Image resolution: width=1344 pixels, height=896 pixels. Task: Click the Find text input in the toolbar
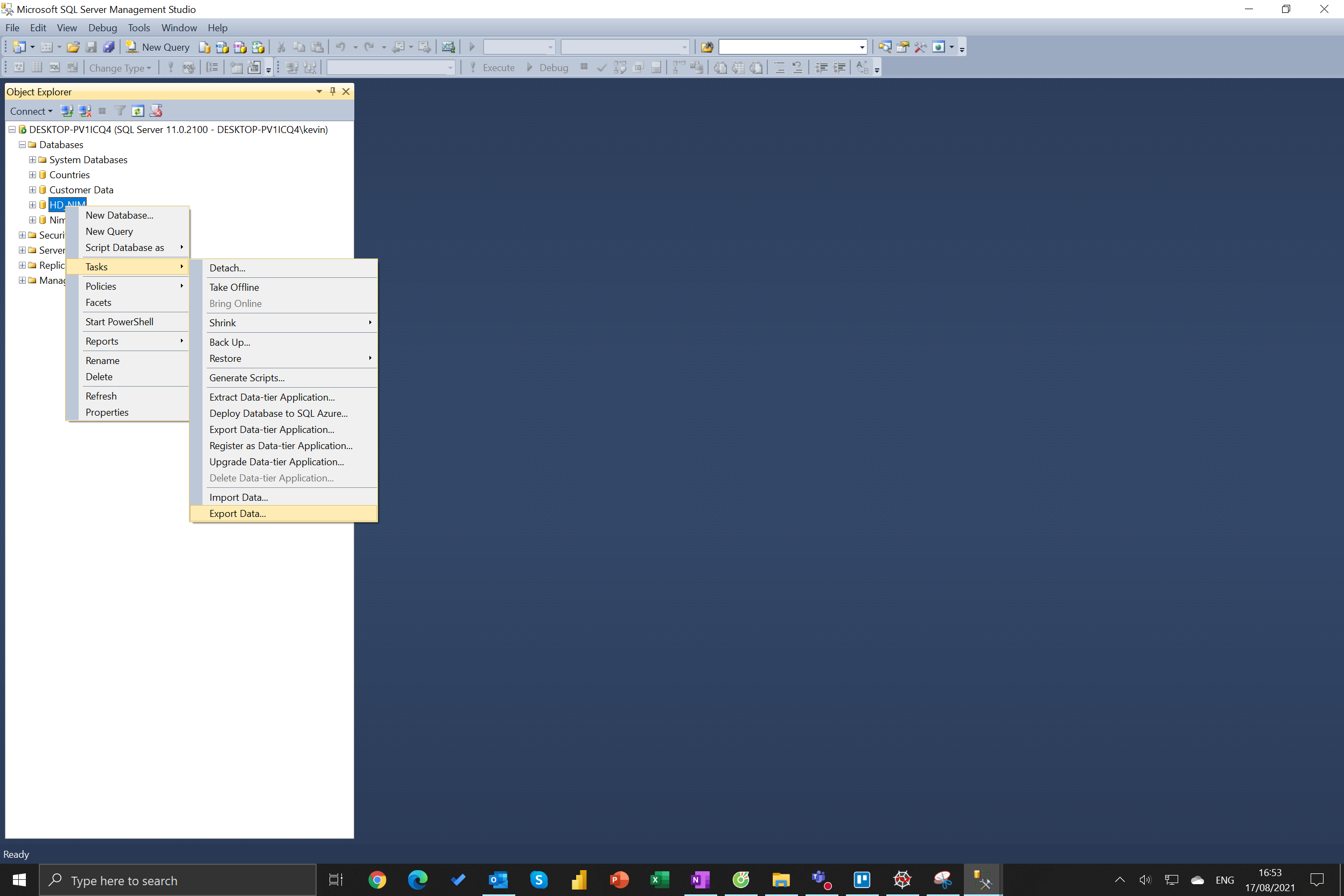point(787,47)
